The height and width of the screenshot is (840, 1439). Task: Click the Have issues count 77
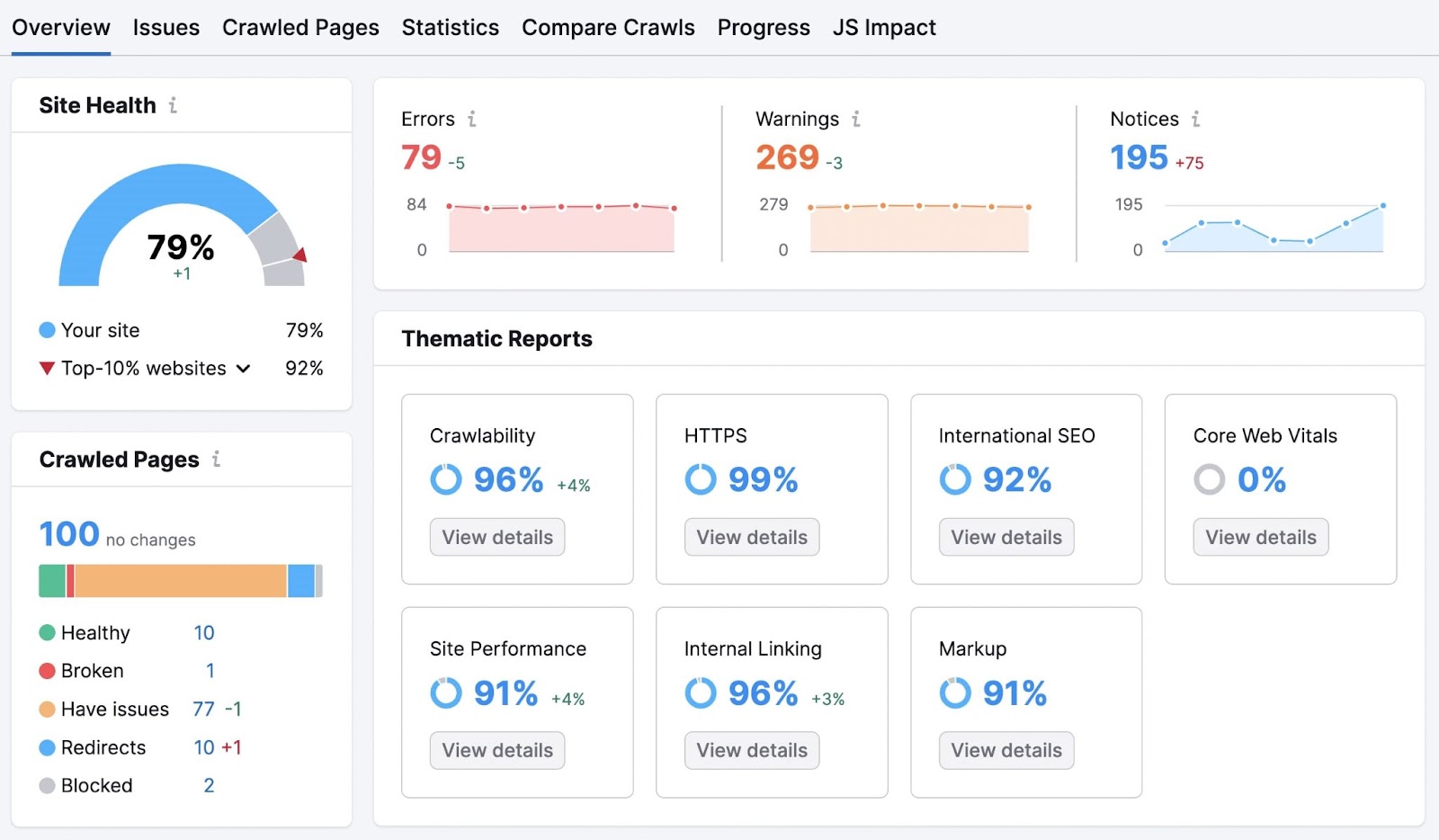[203, 709]
